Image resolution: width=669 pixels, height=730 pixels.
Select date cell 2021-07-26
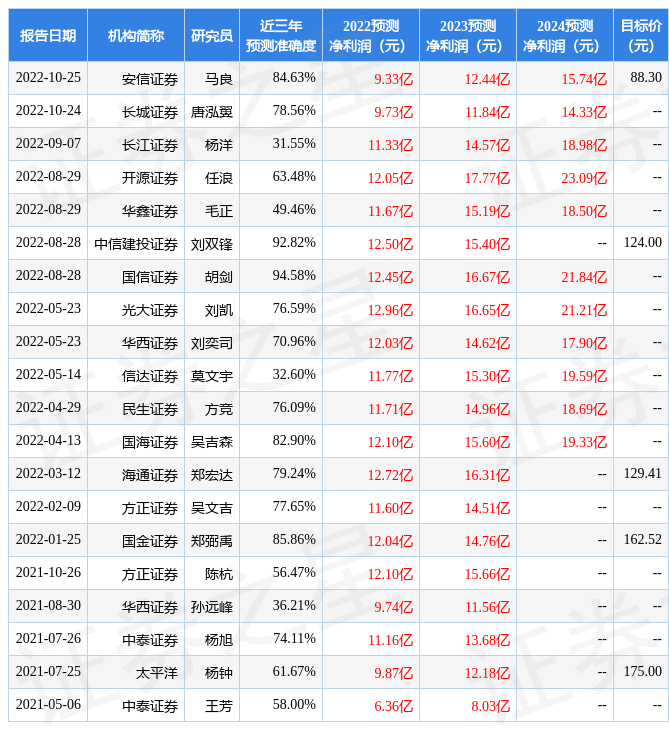point(48,639)
